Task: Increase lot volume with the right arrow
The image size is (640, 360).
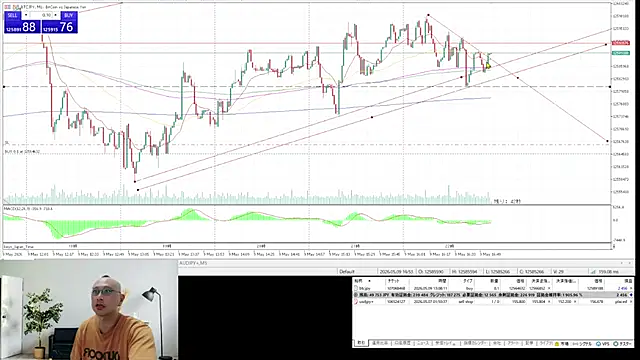Action: point(56,15)
